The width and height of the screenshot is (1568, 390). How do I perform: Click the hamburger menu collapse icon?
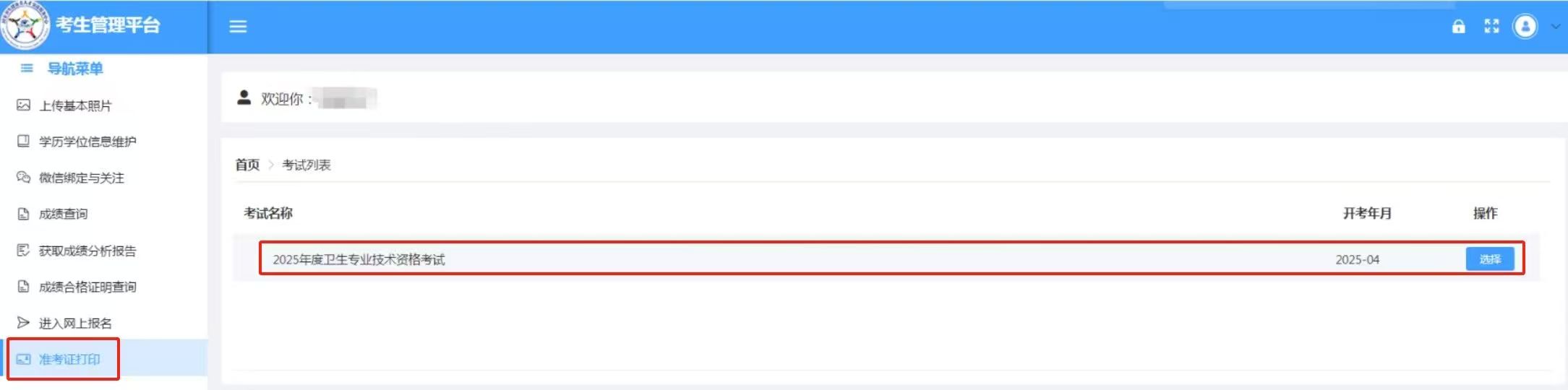(x=238, y=27)
